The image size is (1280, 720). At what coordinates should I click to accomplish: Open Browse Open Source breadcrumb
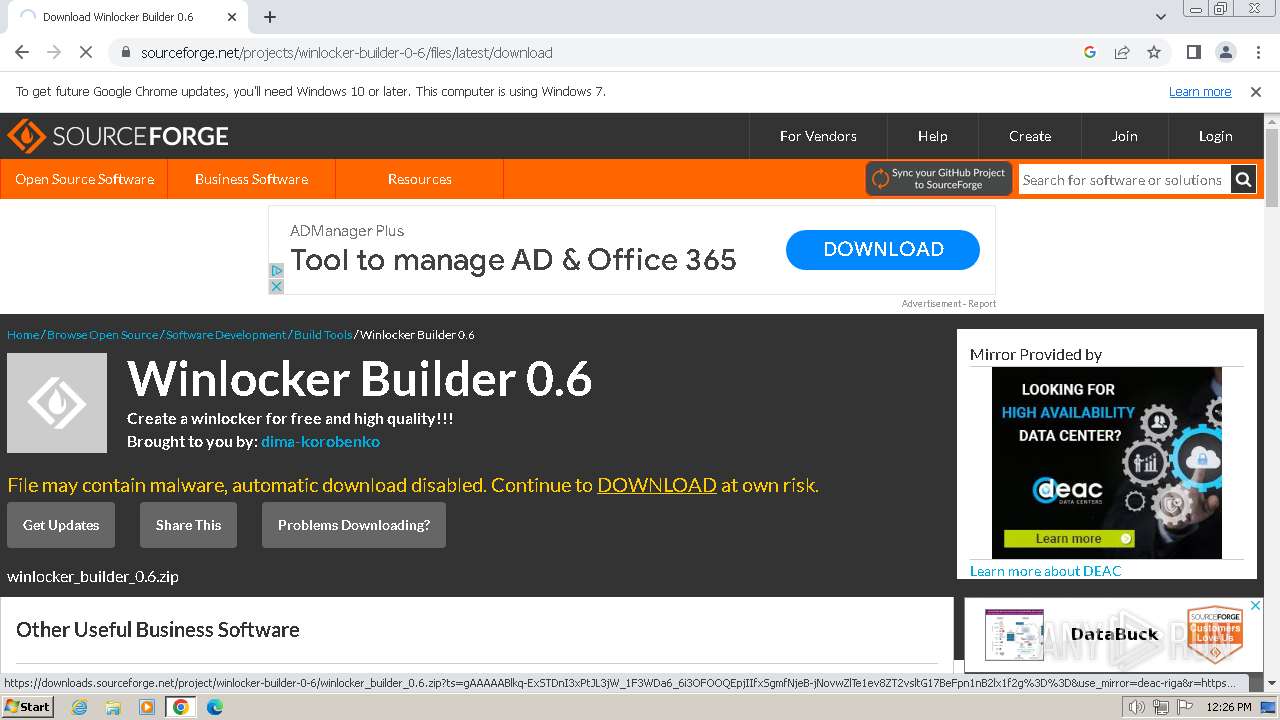tap(102, 335)
